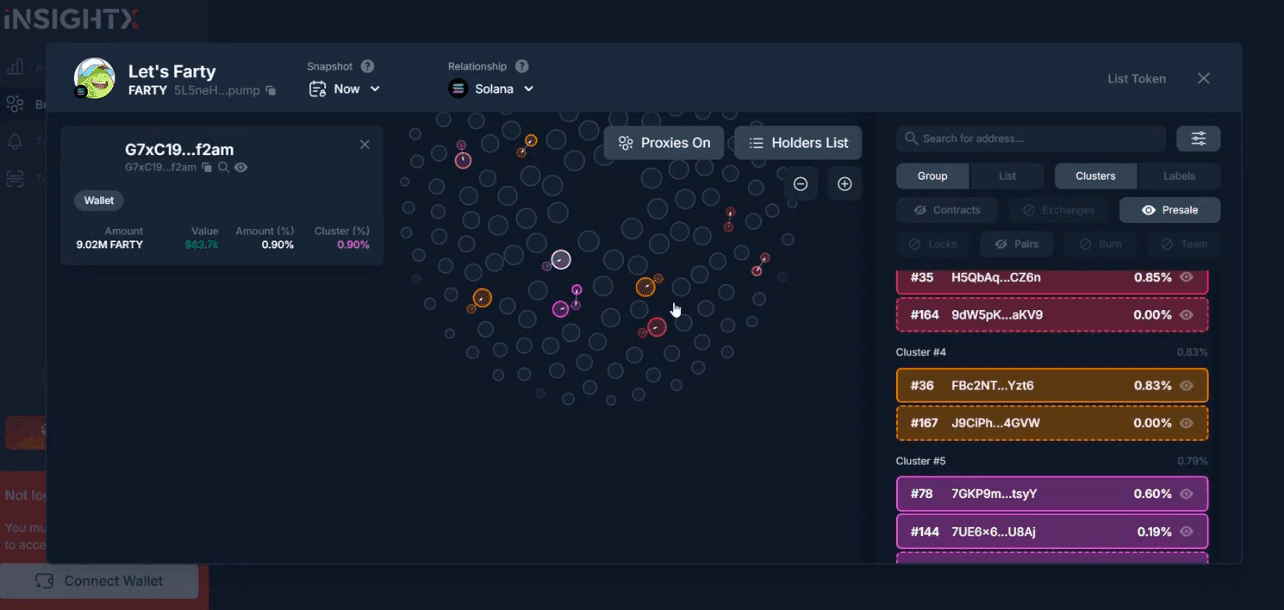Copy the FARTY token address
Screen dimensions: 1284x610
point(270,91)
